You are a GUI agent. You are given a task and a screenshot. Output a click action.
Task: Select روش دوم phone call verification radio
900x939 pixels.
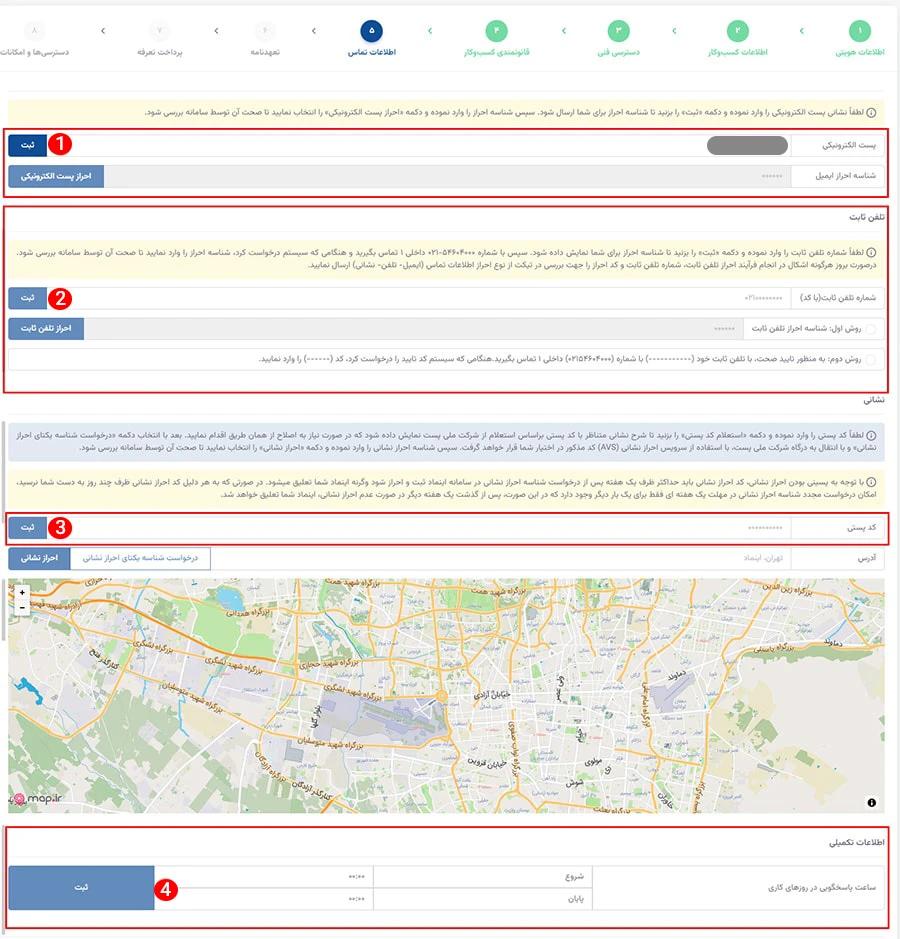click(x=871, y=359)
